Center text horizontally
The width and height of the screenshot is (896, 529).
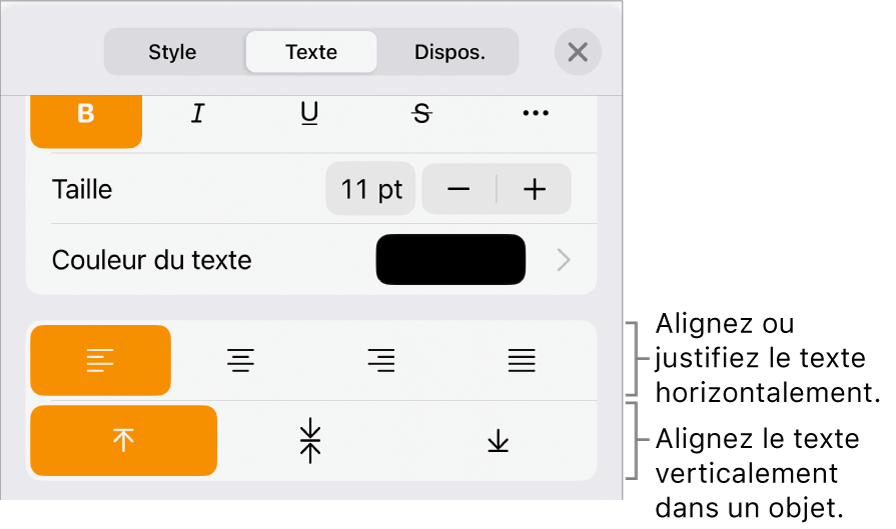pos(241,360)
